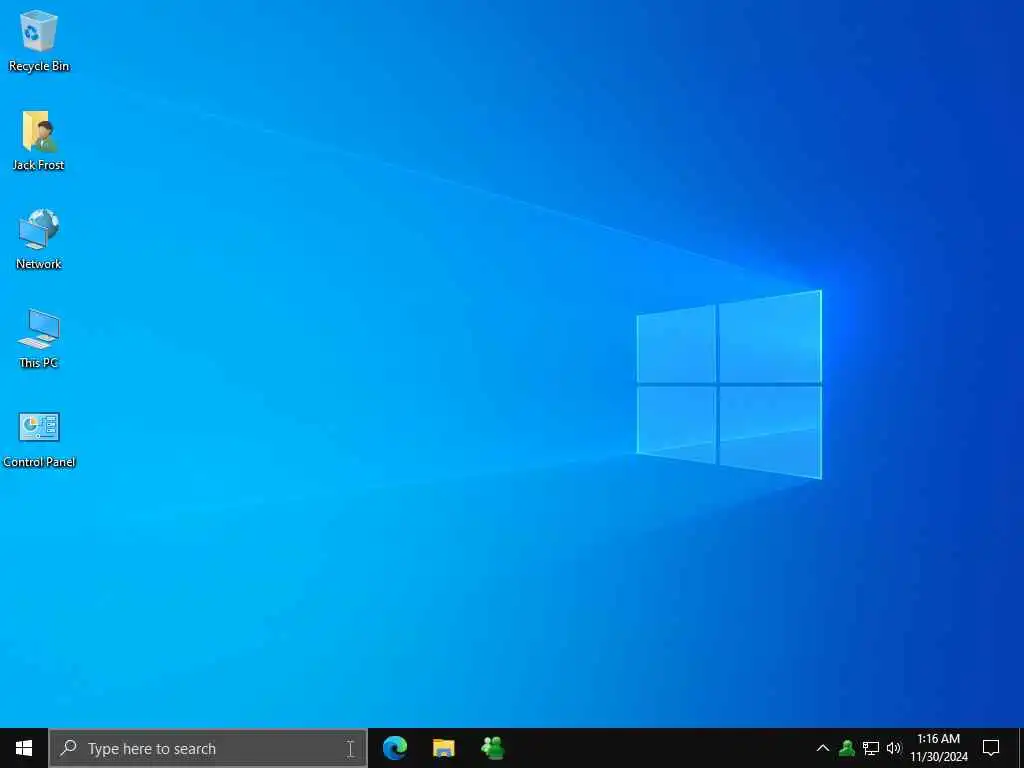Click the Show desktop strip beside notifications

click(1021, 748)
